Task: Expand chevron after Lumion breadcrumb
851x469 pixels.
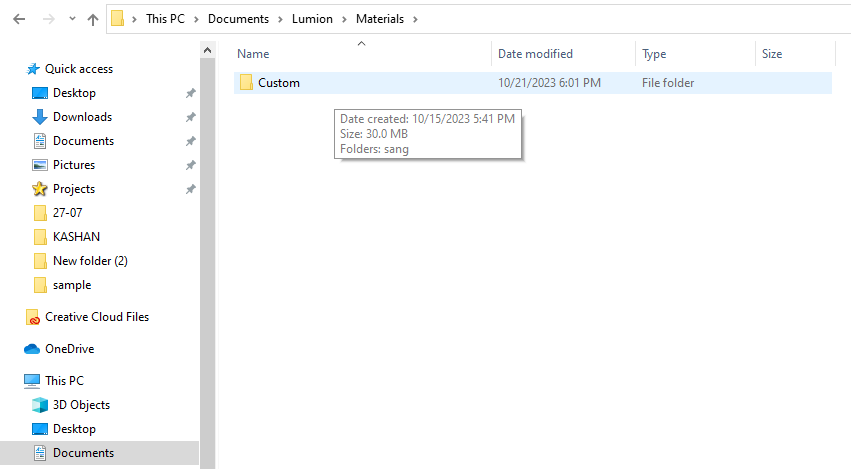Action: (344, 19)
